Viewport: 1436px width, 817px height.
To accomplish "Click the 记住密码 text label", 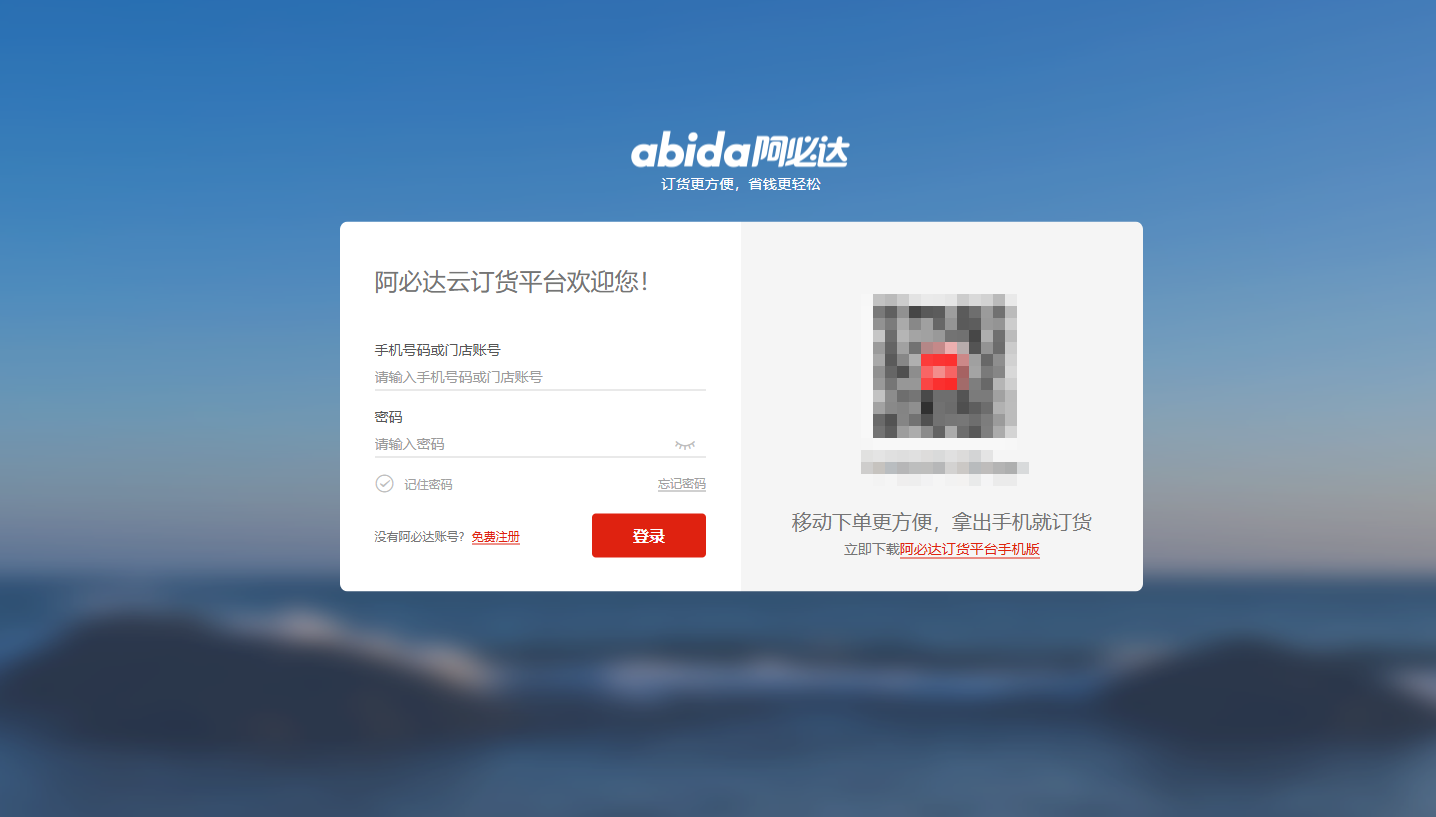I will tap(428, 485).
